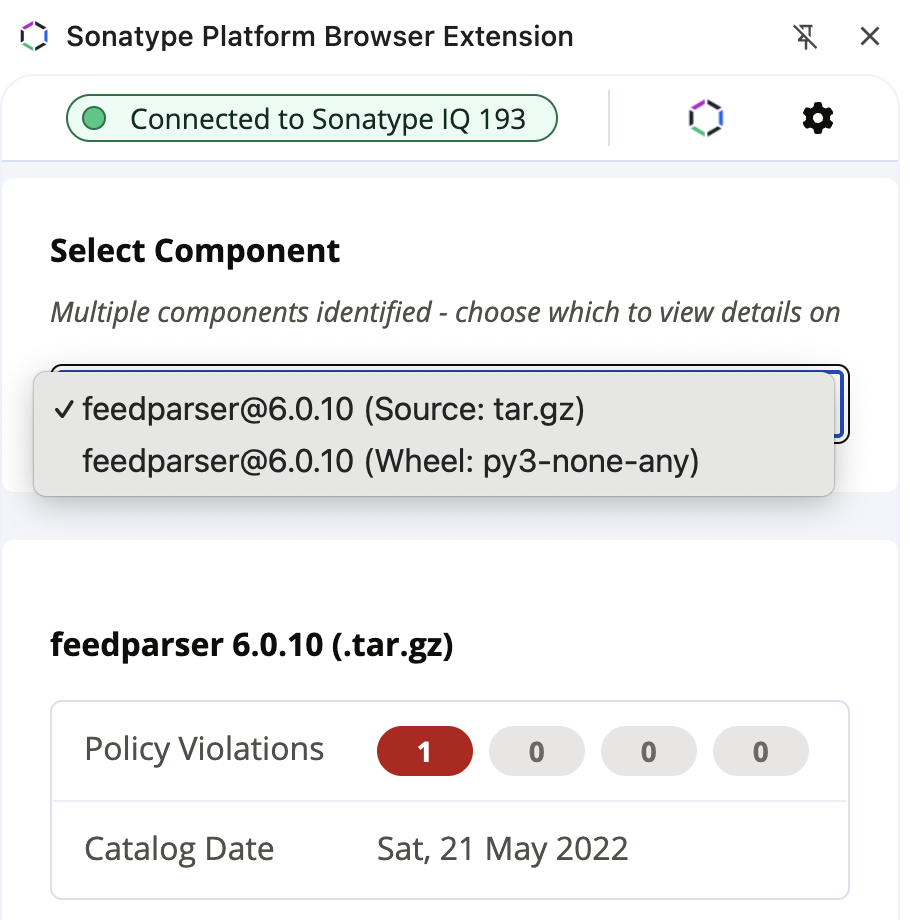This screenshot has width=910, height=920.
Task: Click the feedparser 6.0.10 (.tar.gz) heading
Action: 252,645
